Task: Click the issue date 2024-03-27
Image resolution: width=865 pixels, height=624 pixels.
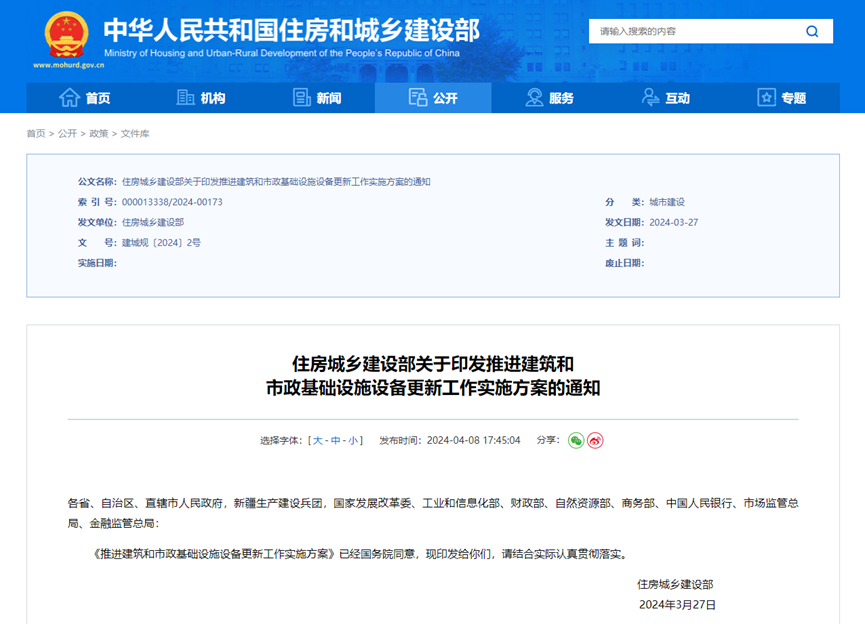Action: click(674, 222)
